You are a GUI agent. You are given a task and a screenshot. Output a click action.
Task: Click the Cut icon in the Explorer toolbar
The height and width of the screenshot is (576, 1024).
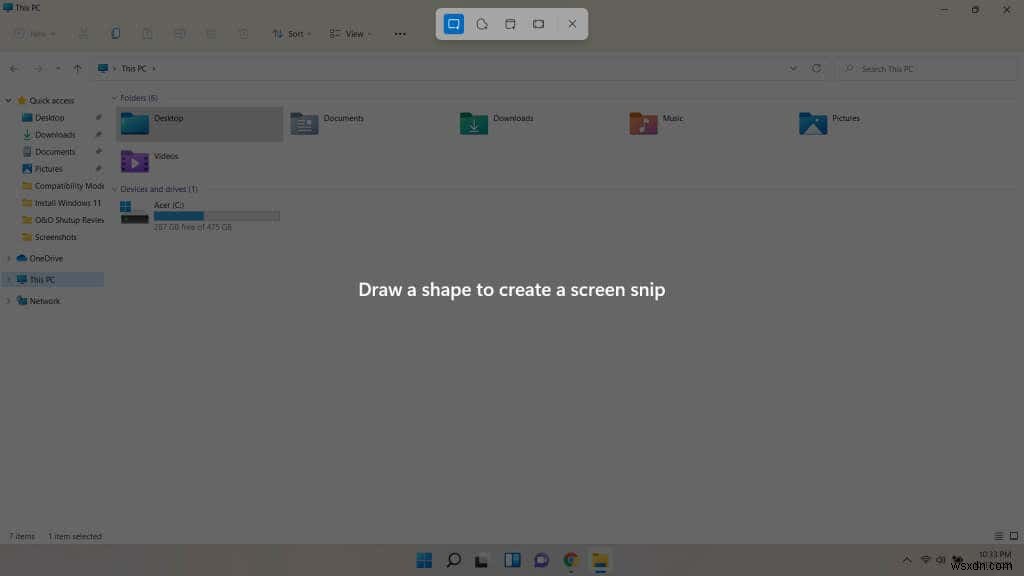click(x=84, y=33)
